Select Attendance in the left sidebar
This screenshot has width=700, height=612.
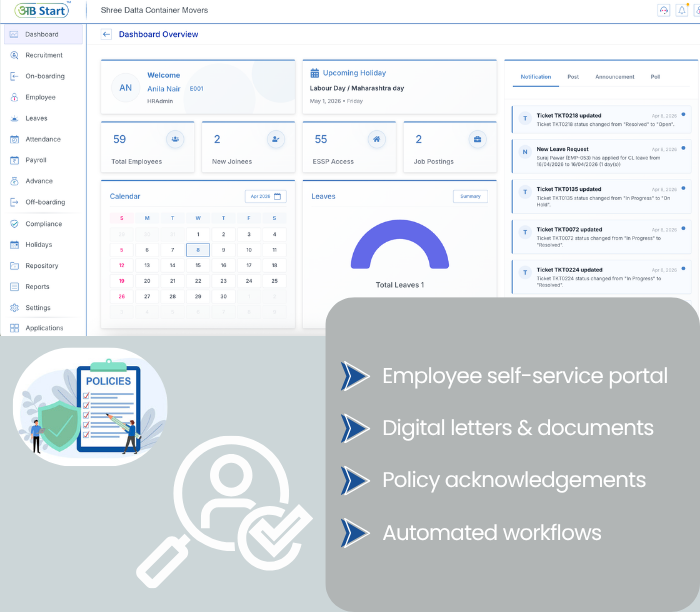42,139
